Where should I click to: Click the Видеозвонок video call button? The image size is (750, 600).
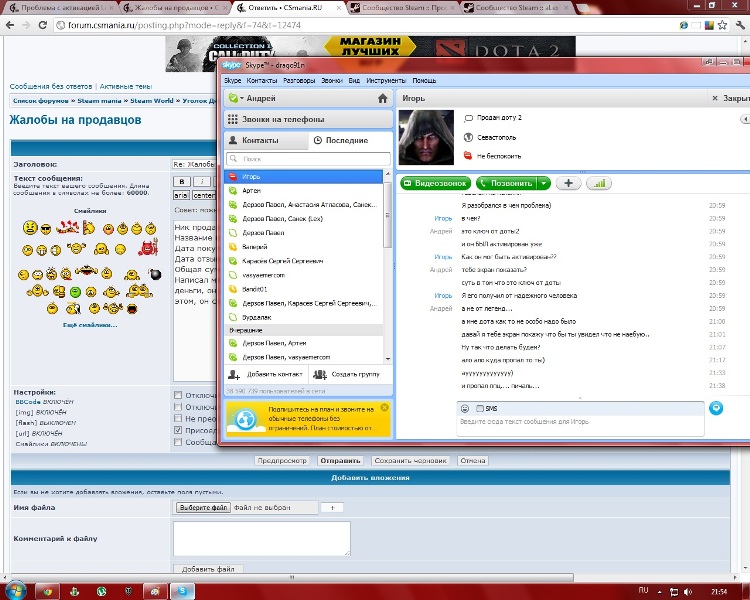click(436, 183)
